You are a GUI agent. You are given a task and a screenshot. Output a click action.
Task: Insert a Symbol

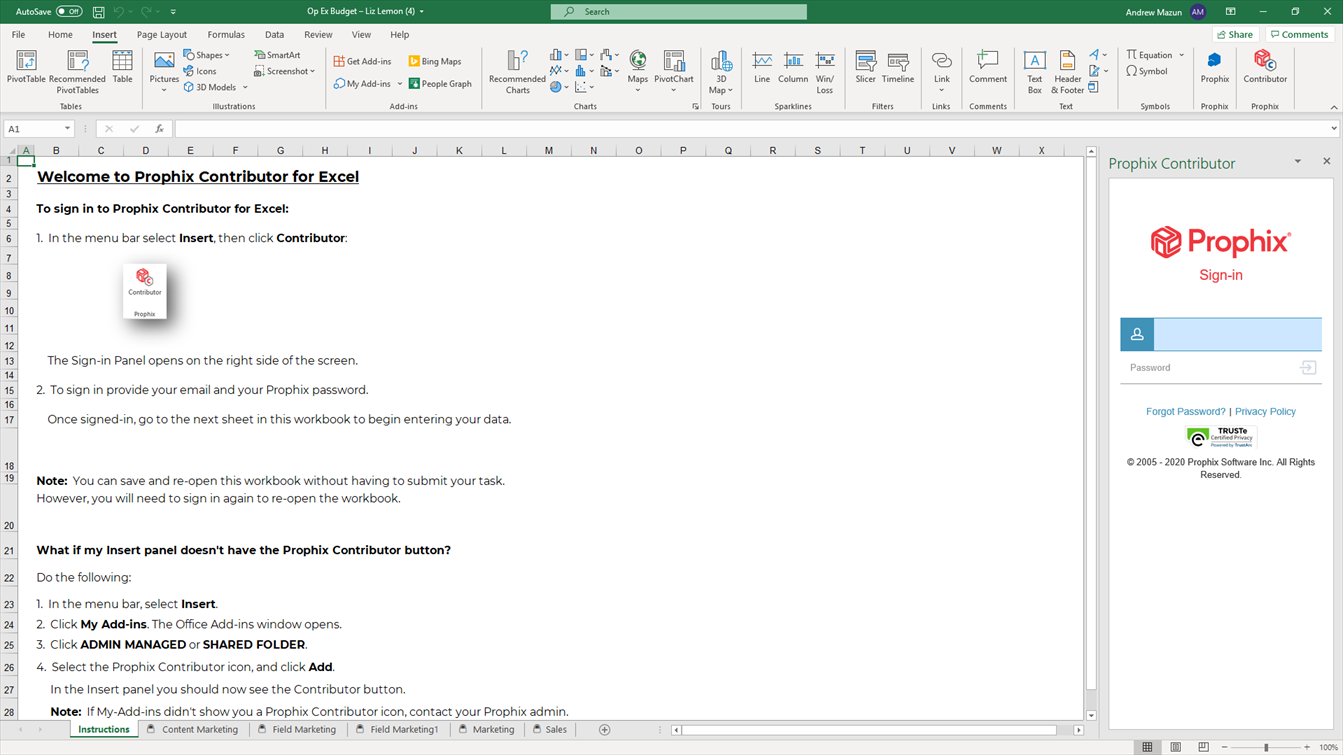click(x=1147, y=71)
